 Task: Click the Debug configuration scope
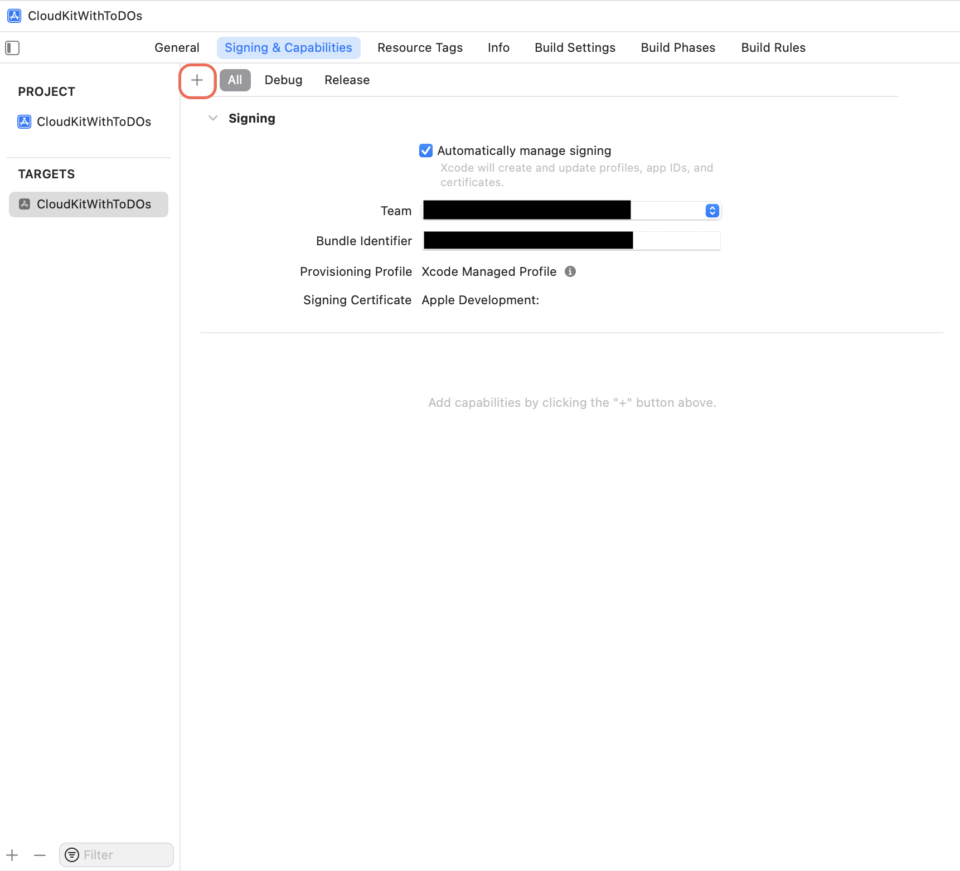(x=283, y=79)
